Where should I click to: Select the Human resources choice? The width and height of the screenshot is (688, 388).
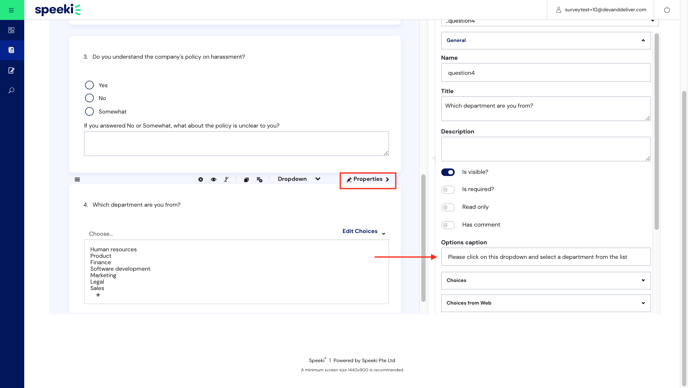tap(114, 249)
